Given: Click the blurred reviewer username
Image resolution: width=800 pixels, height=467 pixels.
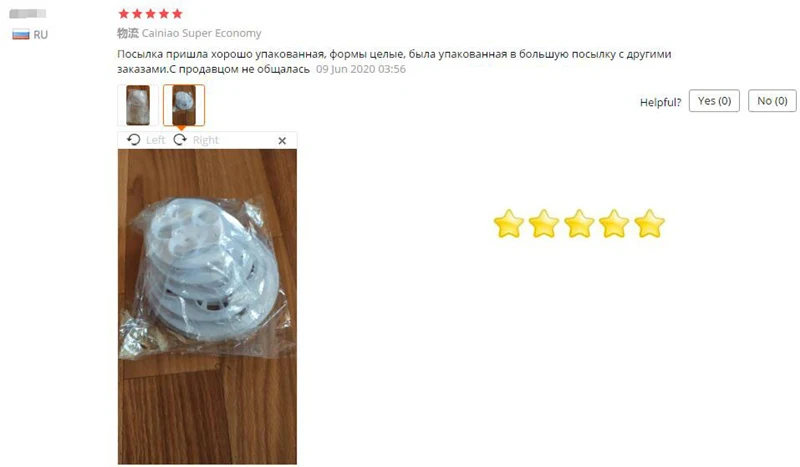Looking at the screenshot, I should click(28, 14).
